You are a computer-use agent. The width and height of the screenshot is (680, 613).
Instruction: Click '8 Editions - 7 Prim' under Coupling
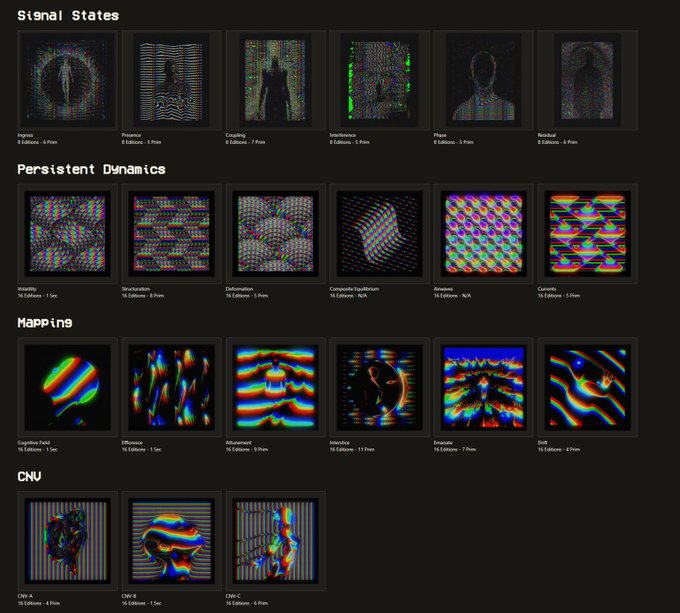pos(245,142)
